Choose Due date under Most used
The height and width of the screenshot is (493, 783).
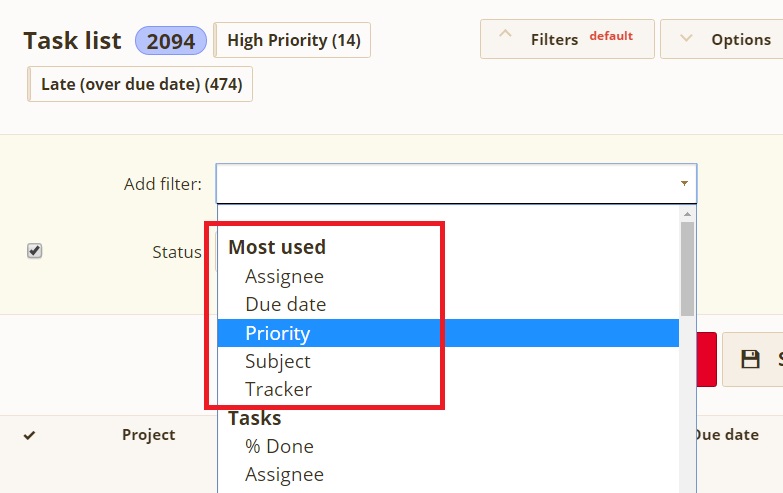click(x=286, y=304)
